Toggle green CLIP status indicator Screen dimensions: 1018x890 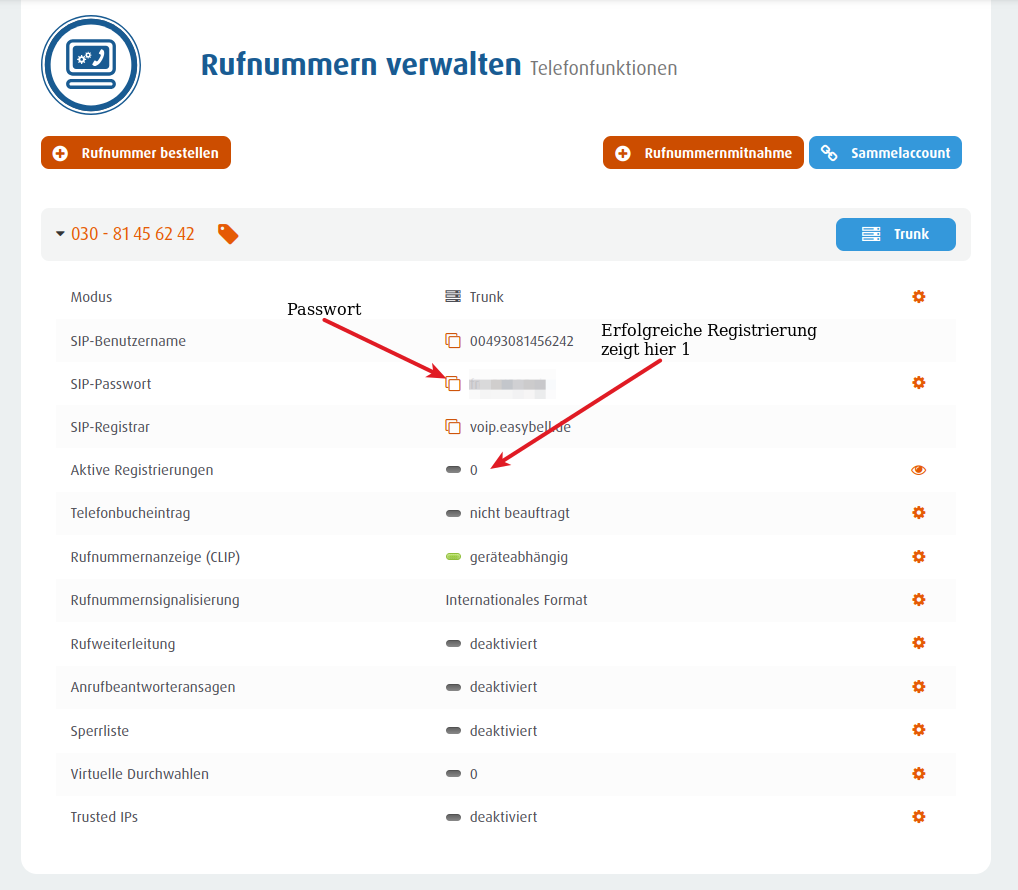coord(453,557)
